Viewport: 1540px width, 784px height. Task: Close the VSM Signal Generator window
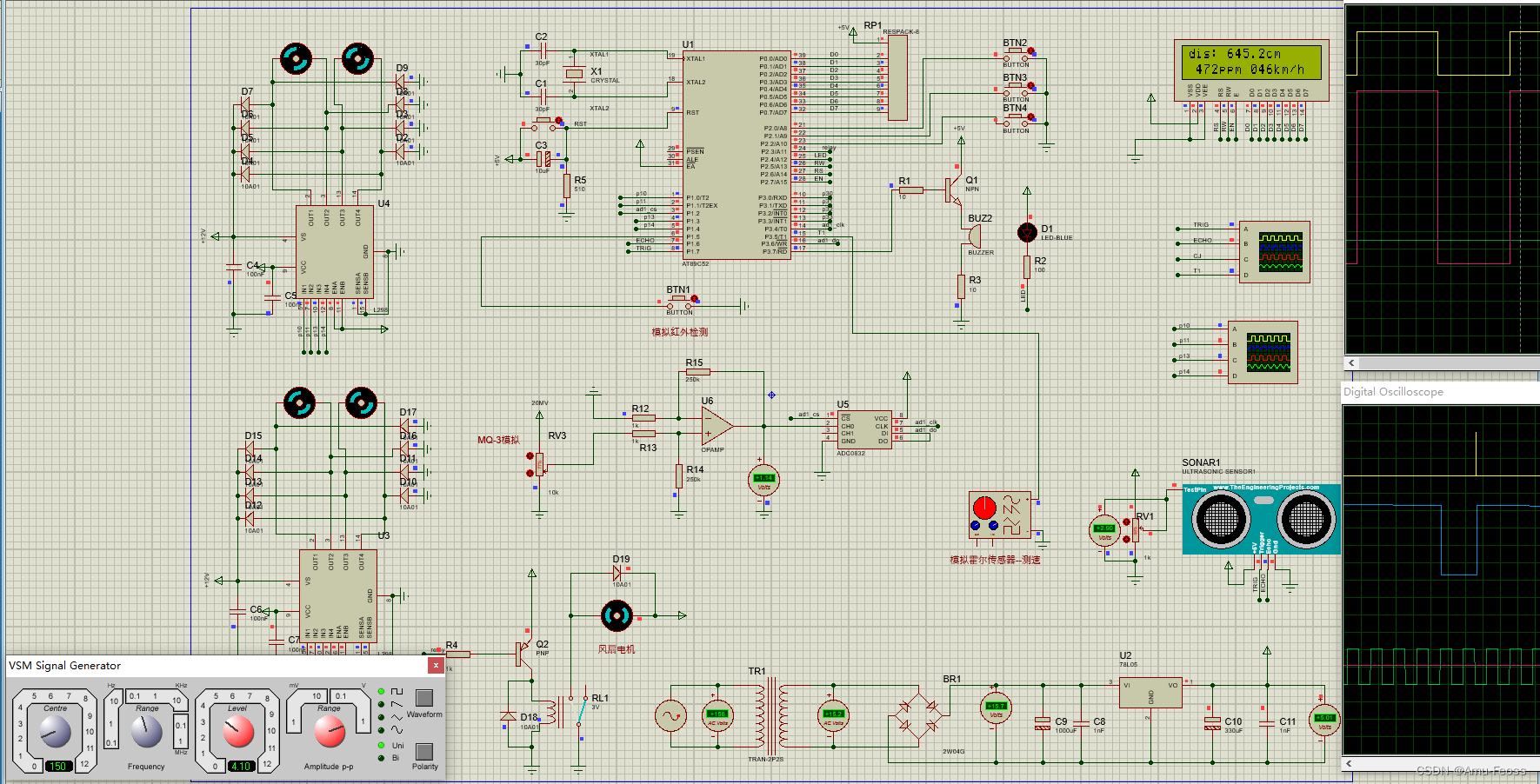click(x=436, y=665)
